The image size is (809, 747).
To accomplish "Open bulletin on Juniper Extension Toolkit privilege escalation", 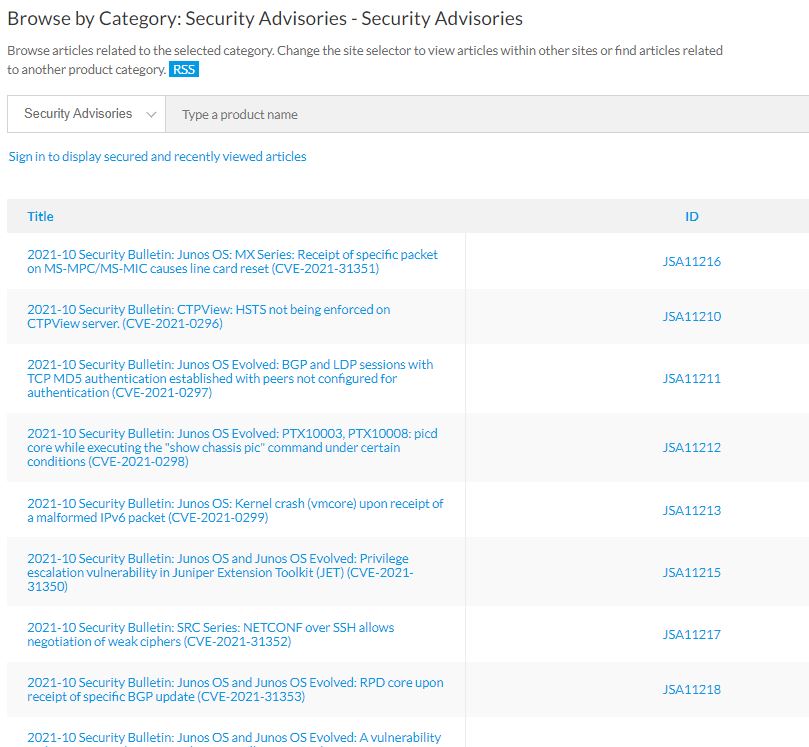I will pyautogui.click(x=220, y=572).
